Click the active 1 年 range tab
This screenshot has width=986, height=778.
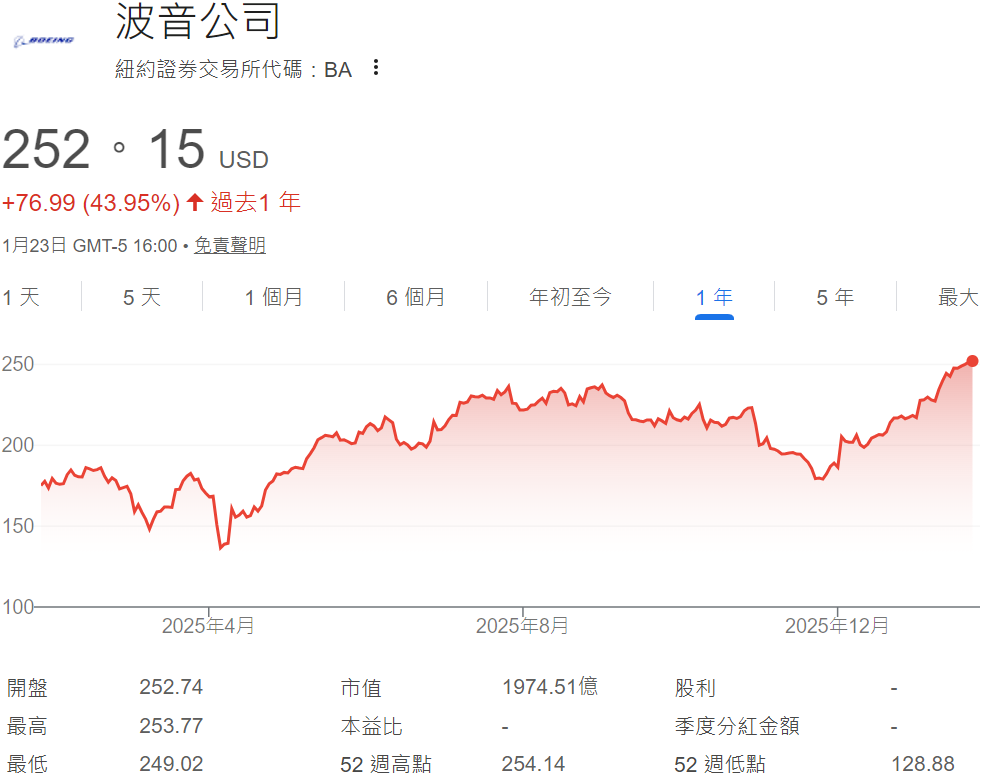713,297
